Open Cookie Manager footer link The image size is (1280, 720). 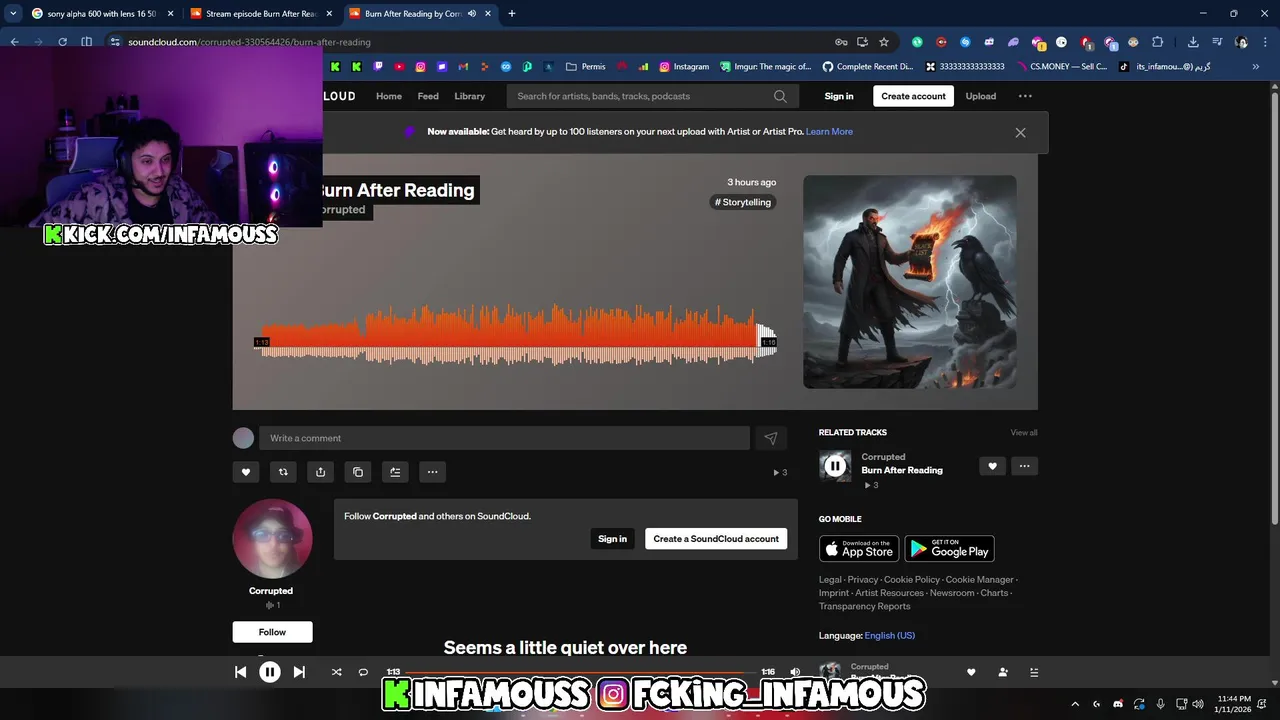pos(980,580)
